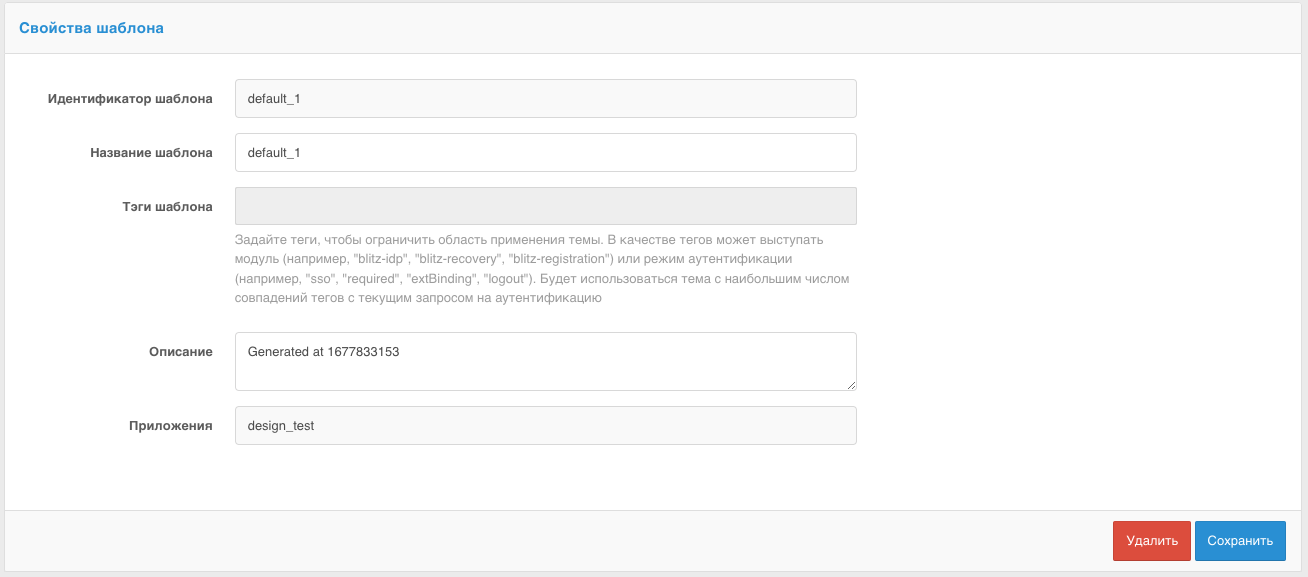Click the Приложения field containing design_test
The image size is (1308, 577).
click(545, 425)
